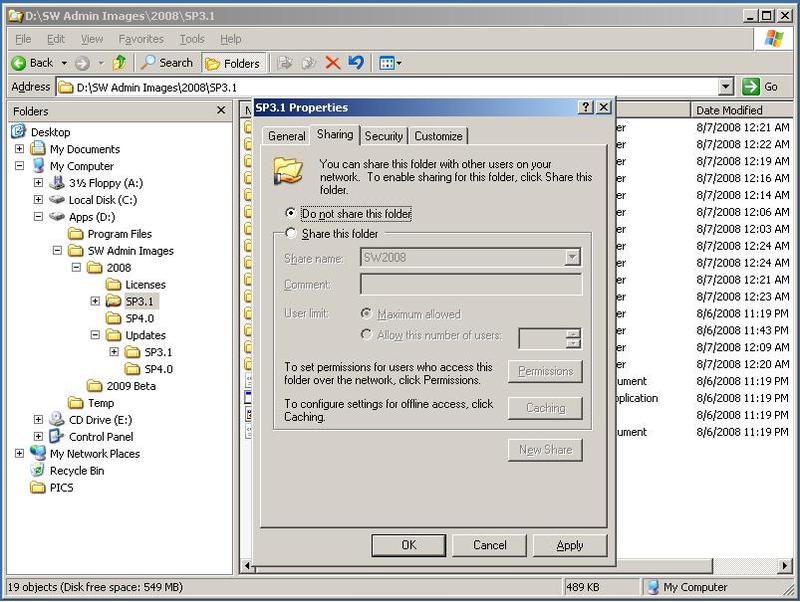The image size is (800, 602).
Task: Open the File menu
Action: tap(23, 39)
